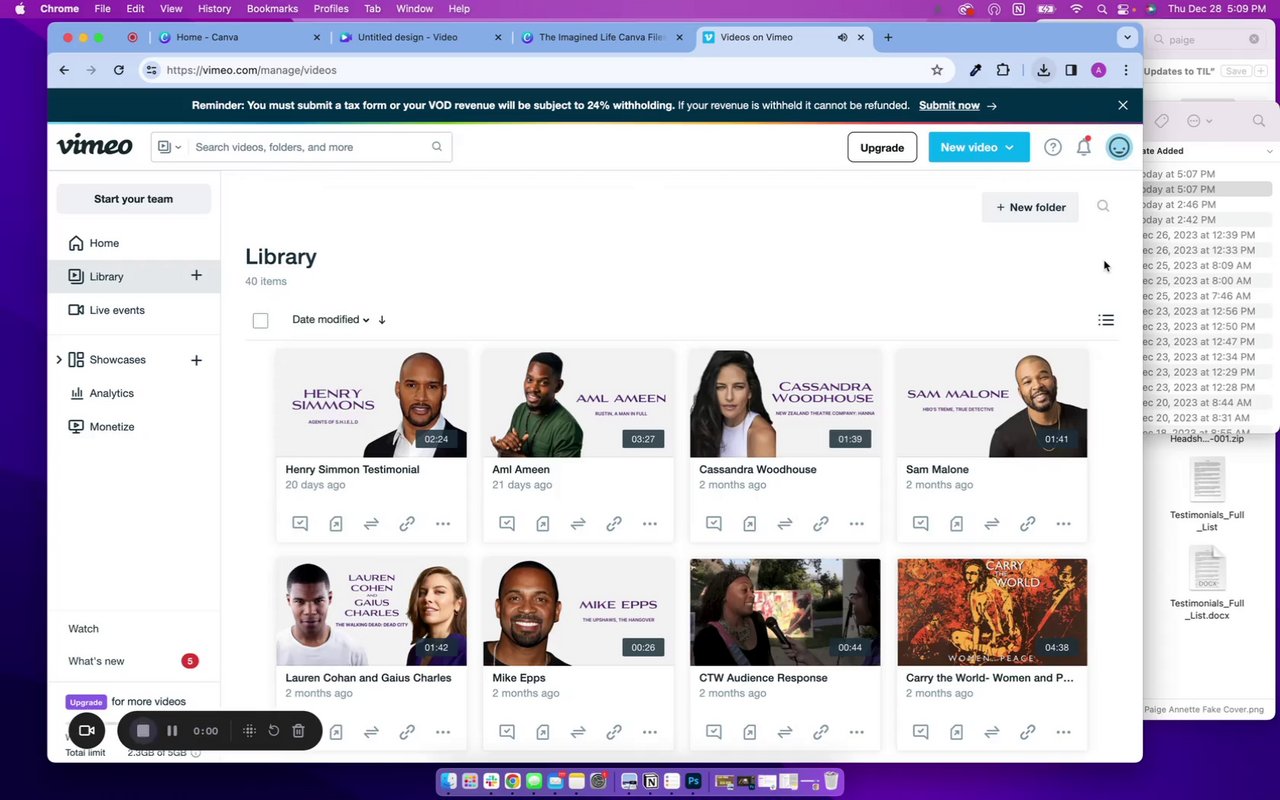
Task: Copy link icon for CTW Audience Response
Action: tap(821, 732)
